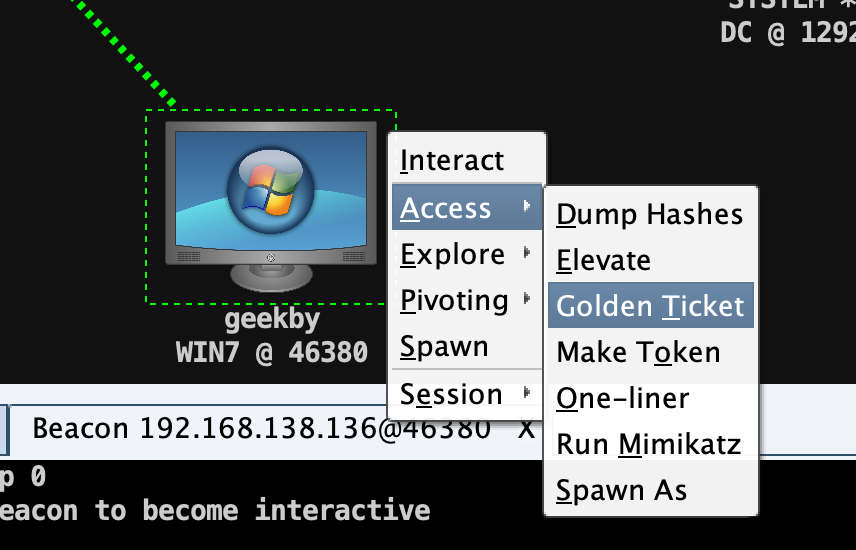Choose Spawn from the context menu
Image resolution: width=856 pixels, height=550 pixels.
click(467, 346)
